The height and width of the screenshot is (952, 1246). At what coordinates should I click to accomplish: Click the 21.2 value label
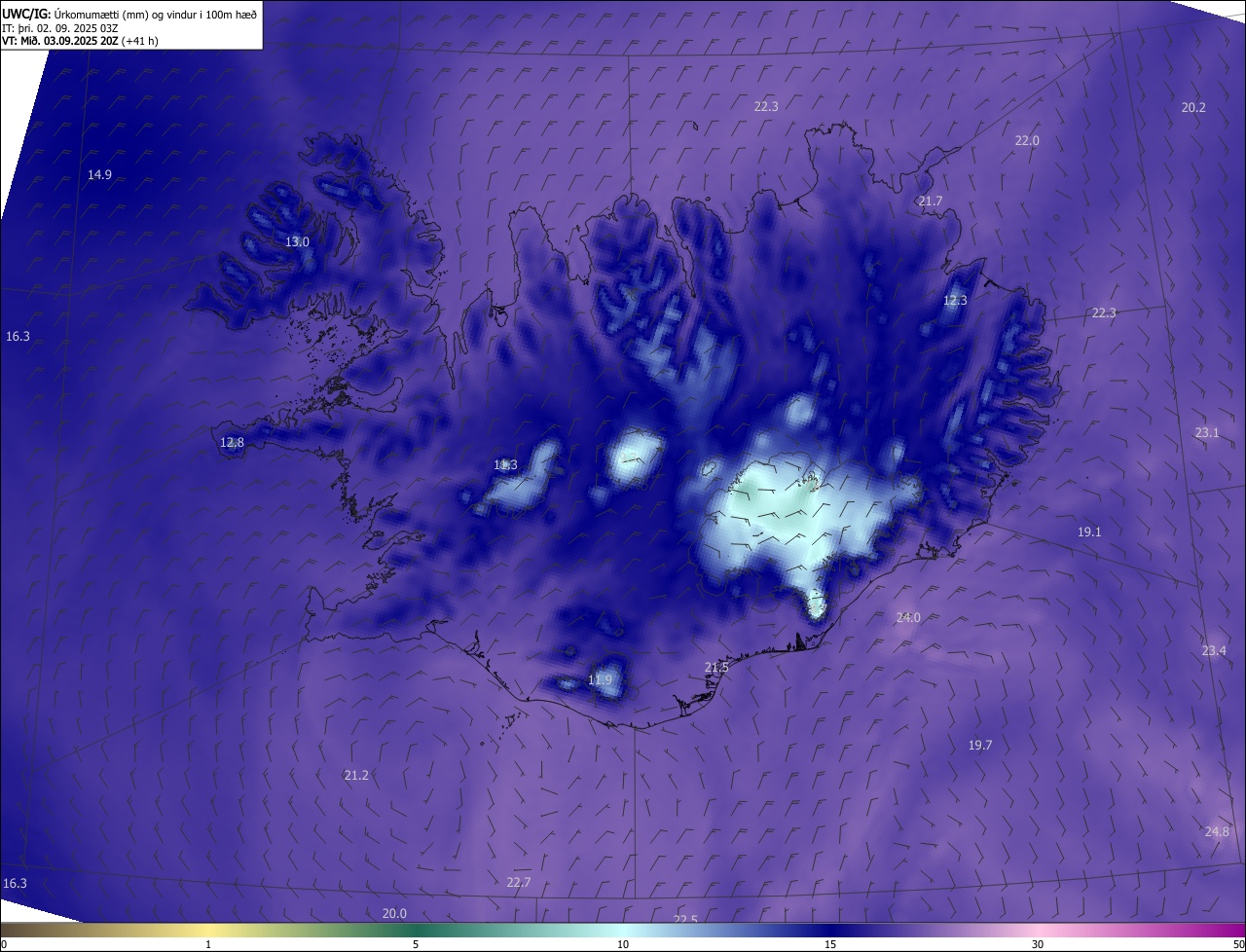tap(356, 775)
